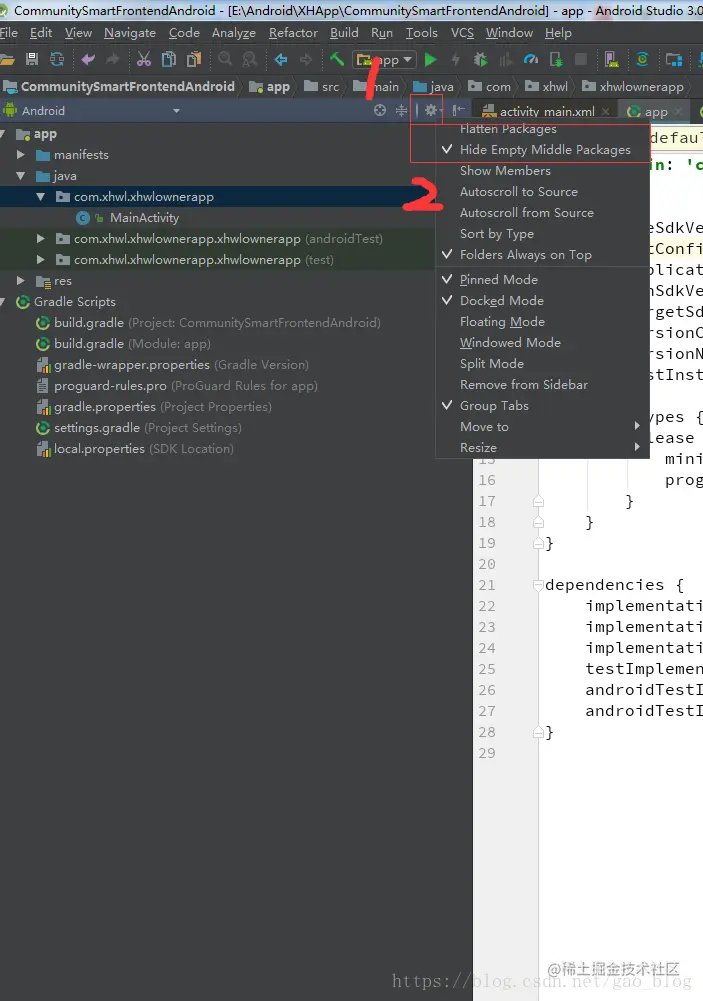Click the Debug bug icon
Screen dimensions: 703x1001
click(480, 59)
